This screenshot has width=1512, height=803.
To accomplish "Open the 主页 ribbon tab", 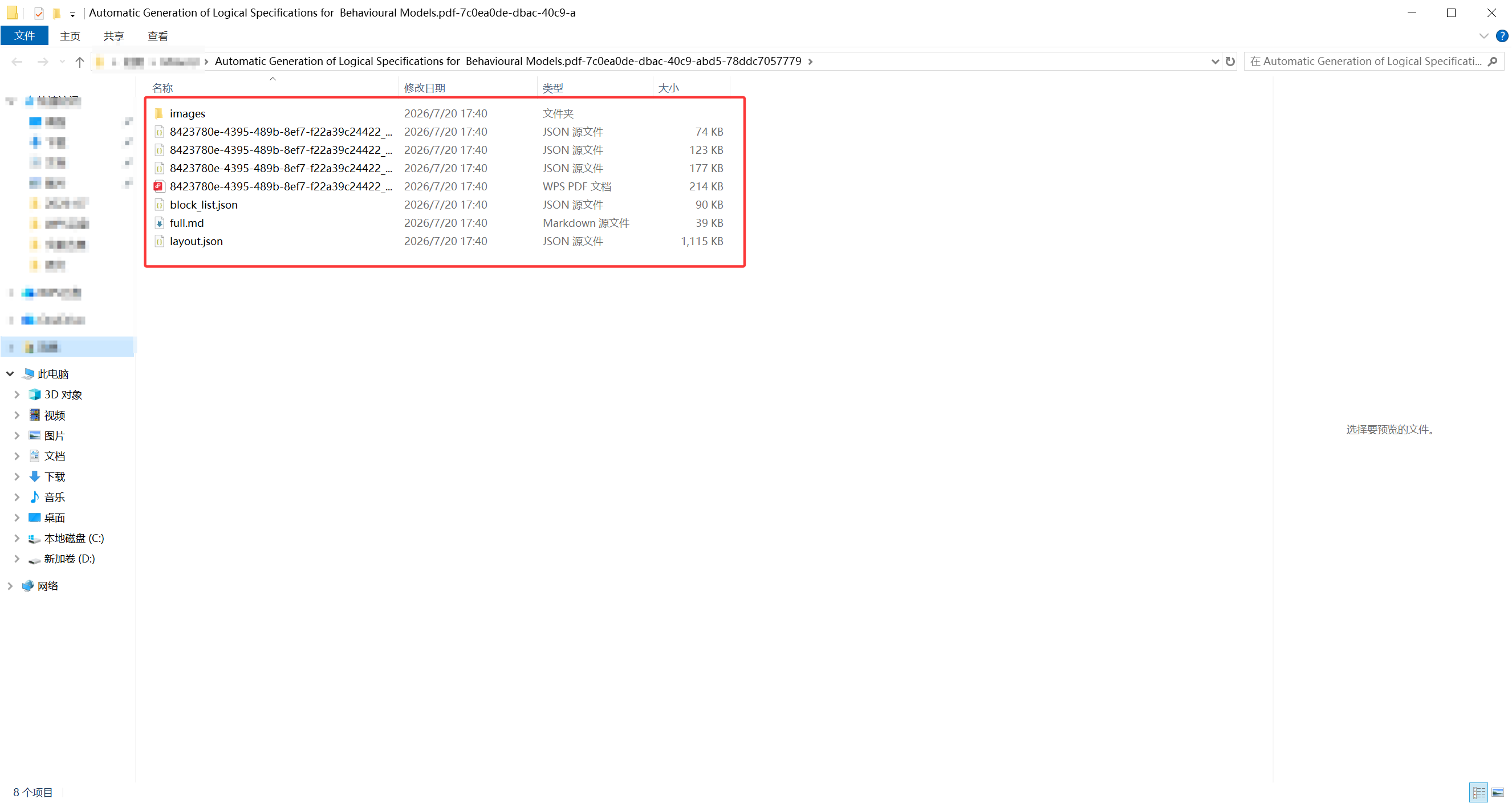I will [70, 36].
